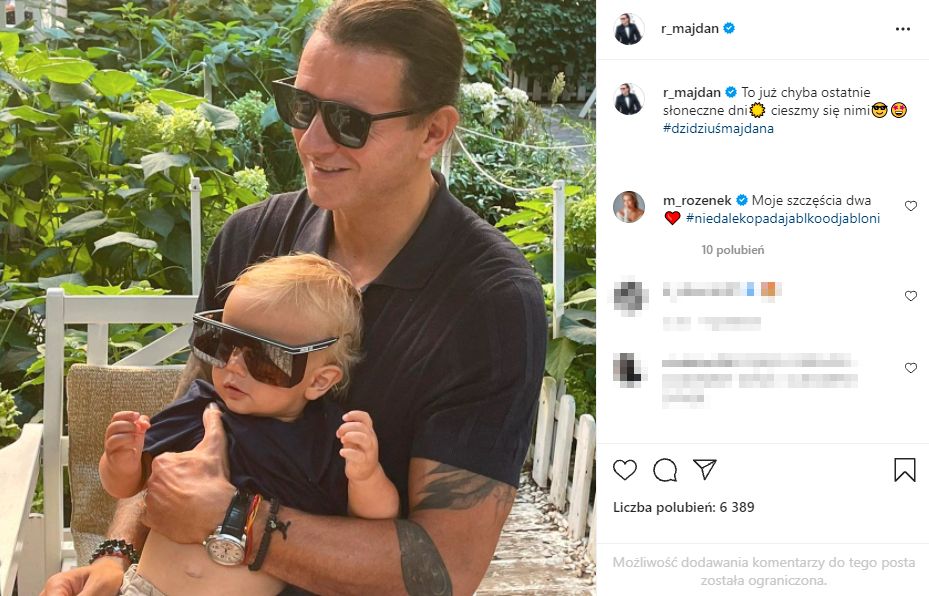
Task: Click the post photo of man and baby
Action: (x=298, y=298)
